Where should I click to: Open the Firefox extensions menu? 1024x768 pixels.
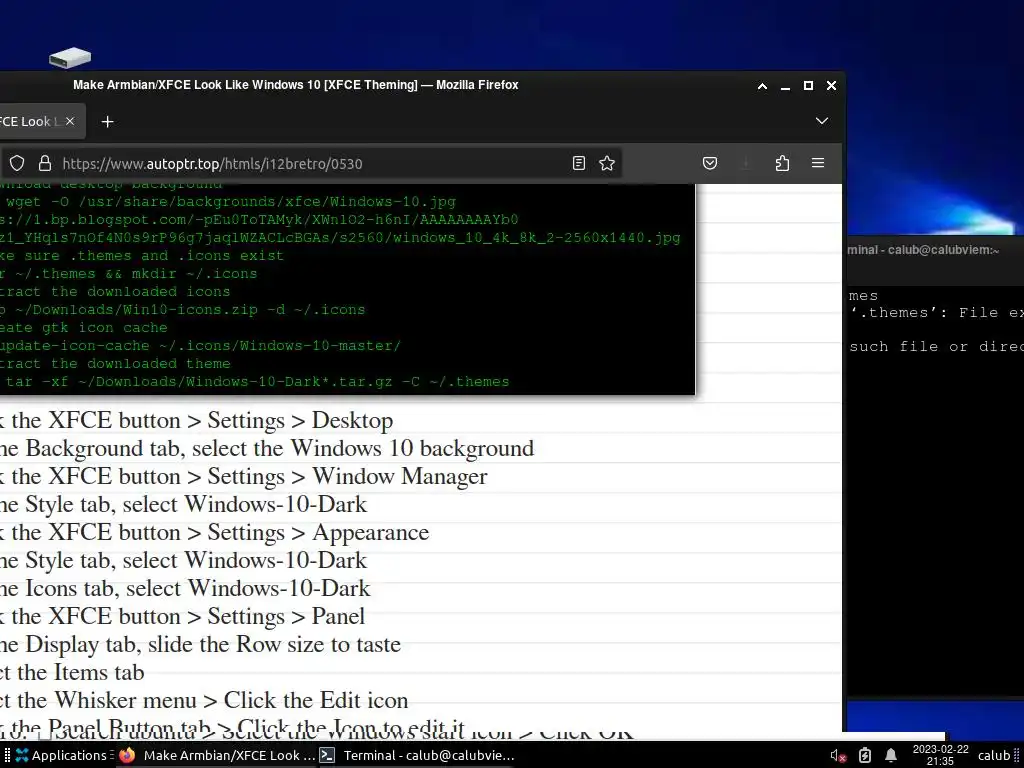[782, 163]
